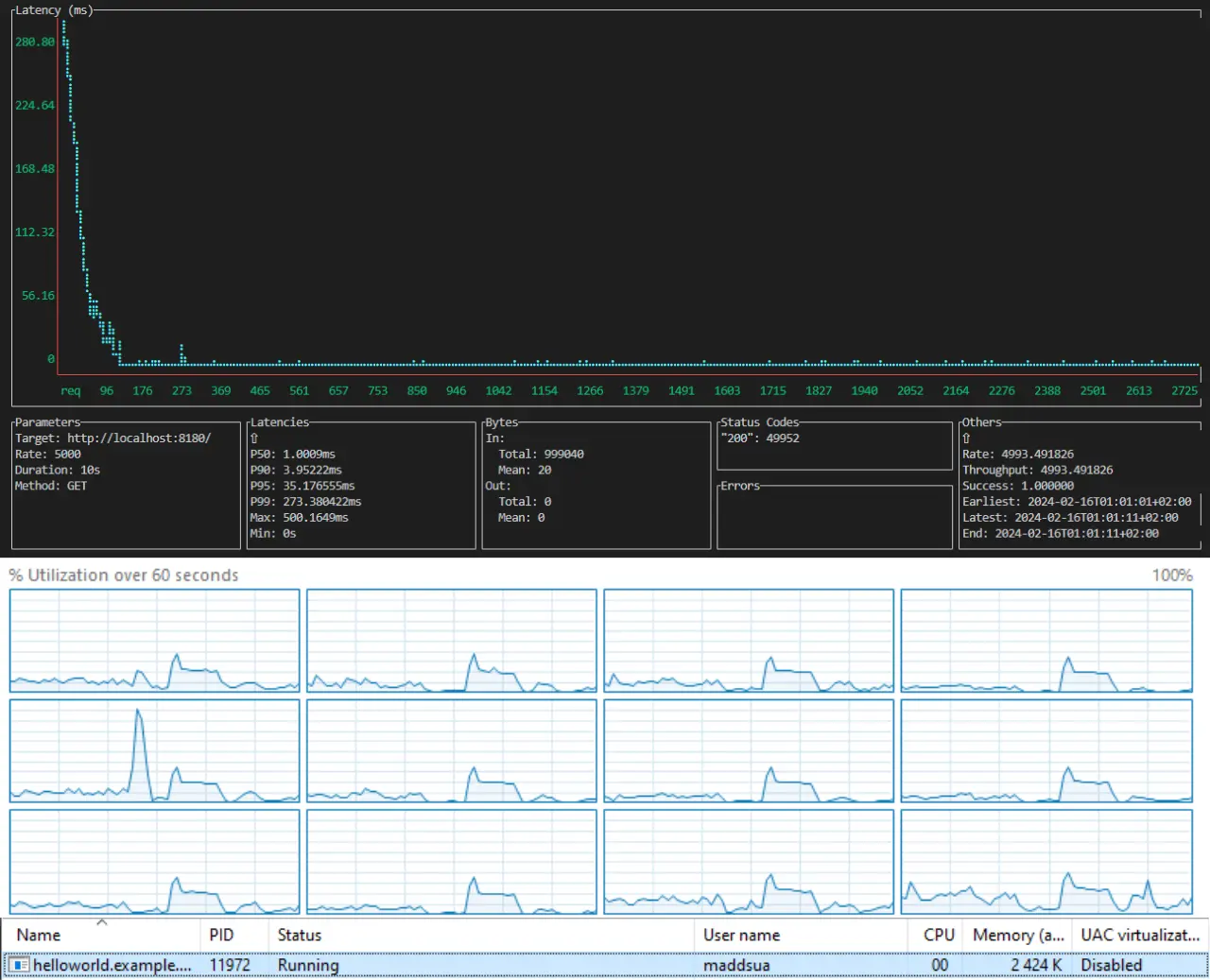
Task: Click the Status Codes panel title
Action: [x=760, y=422]
